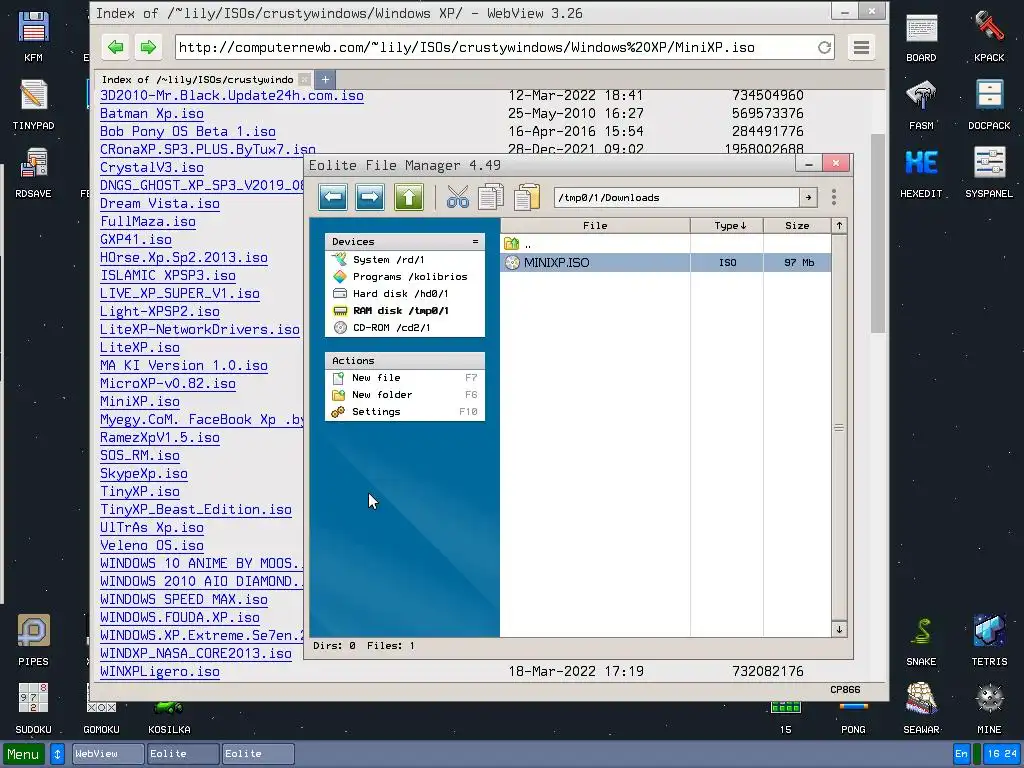Viewport: 1024px width, 768px height.
Task: Navigate back in Eolite File Manager
Action: click(x=333, y=197)
